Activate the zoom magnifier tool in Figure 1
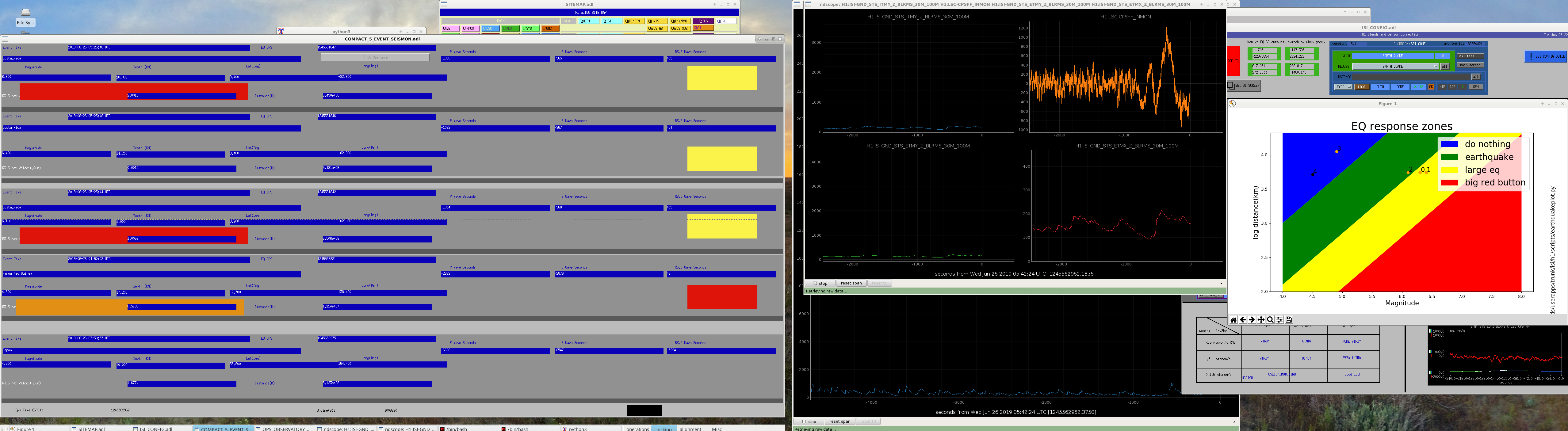 click(1270, 320)
